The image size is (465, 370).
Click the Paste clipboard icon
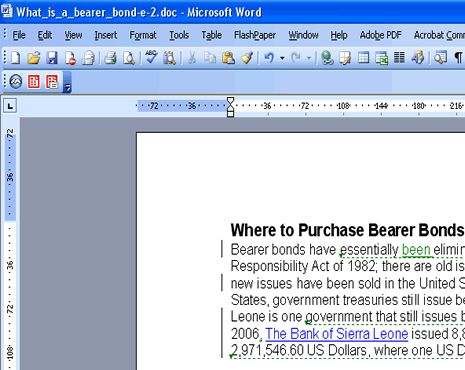coord(228,58)
